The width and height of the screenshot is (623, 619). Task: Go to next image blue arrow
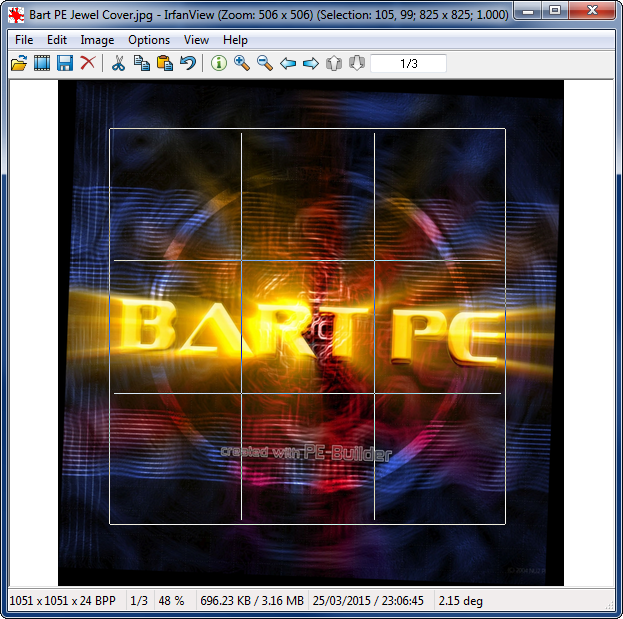coord(311,63)
